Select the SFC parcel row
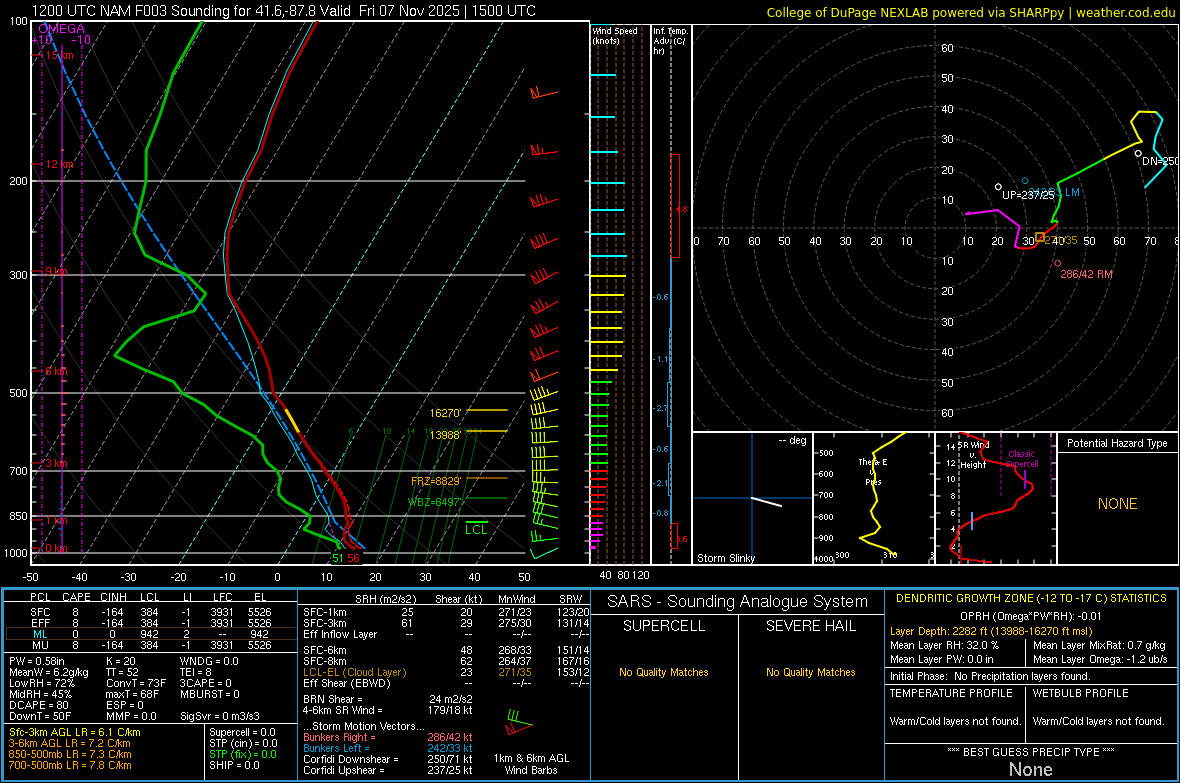1180x783 pixels. coord(151,612)
